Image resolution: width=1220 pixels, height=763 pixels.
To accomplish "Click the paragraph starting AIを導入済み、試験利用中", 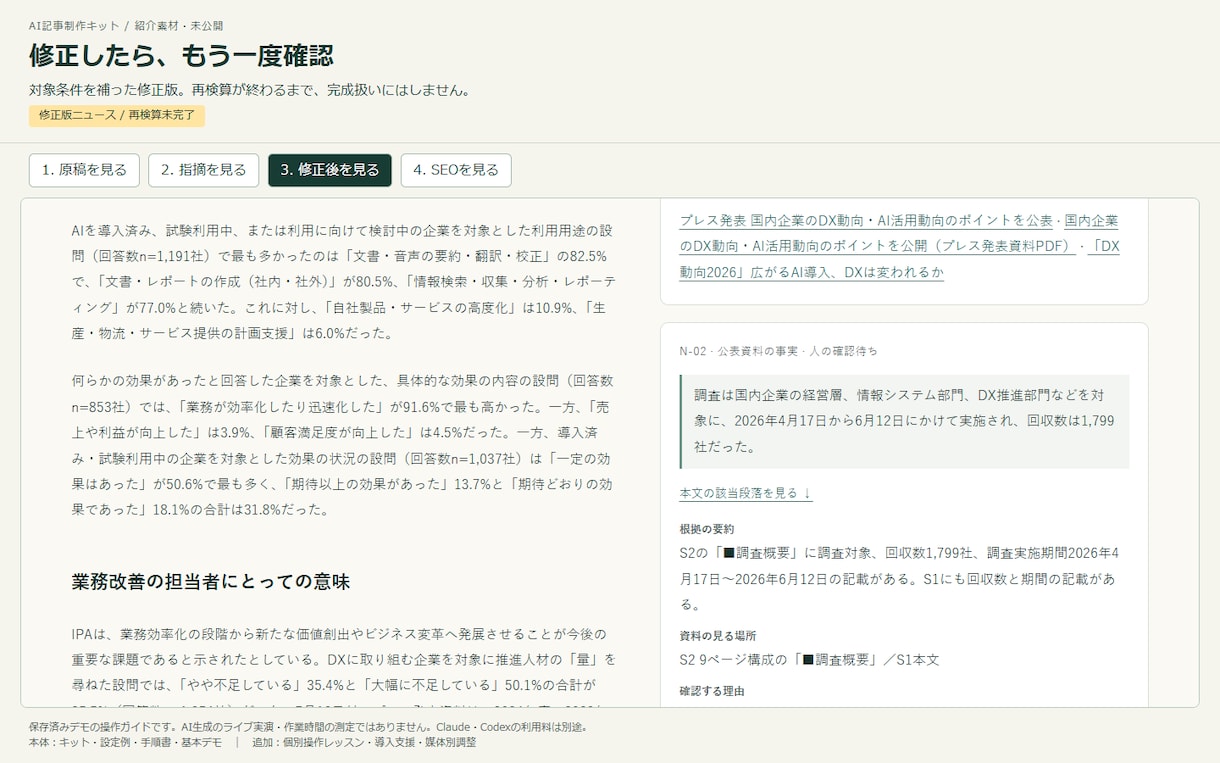I will click(344, 281).
